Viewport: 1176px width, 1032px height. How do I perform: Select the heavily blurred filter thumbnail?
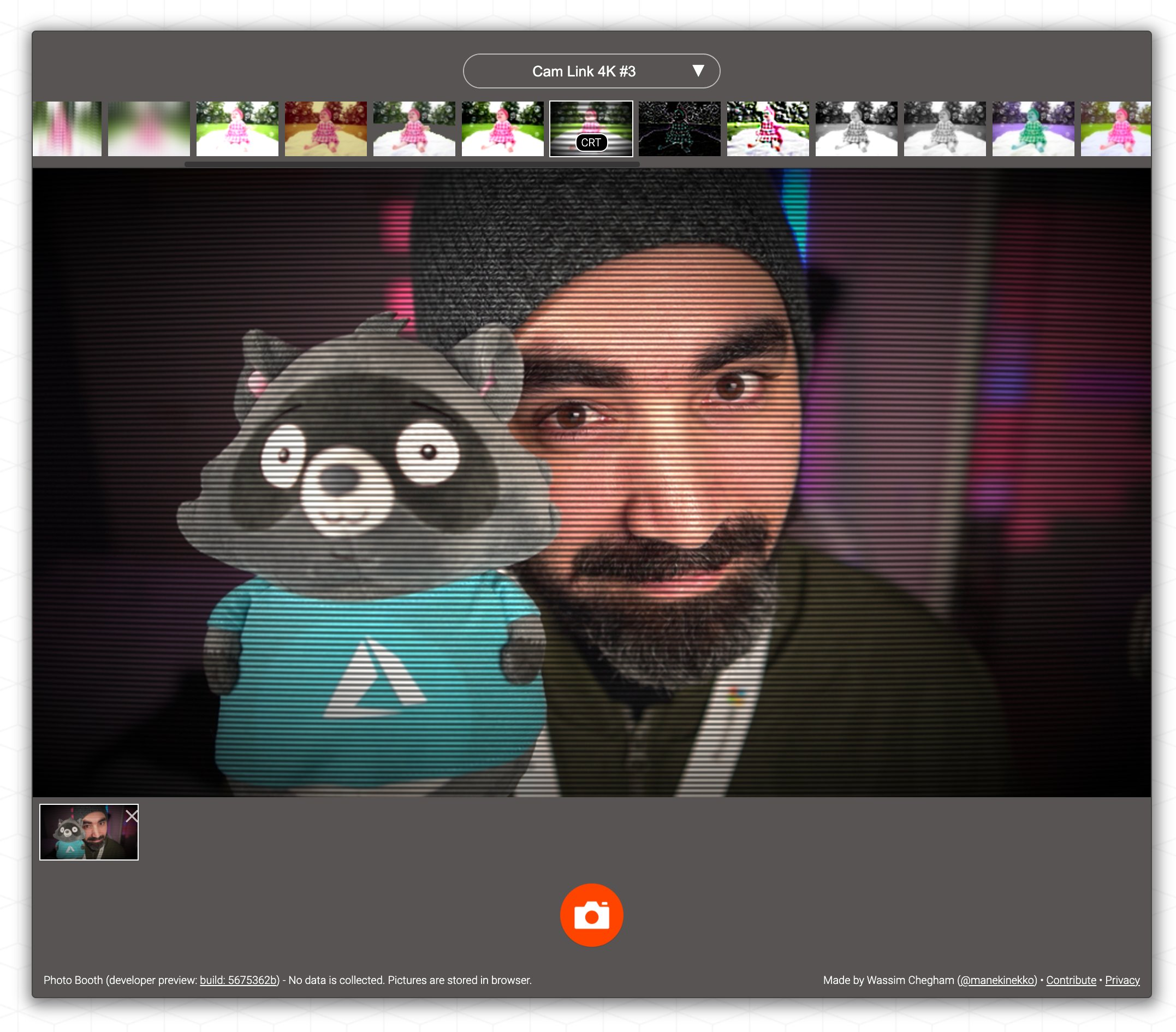(149, 129)
